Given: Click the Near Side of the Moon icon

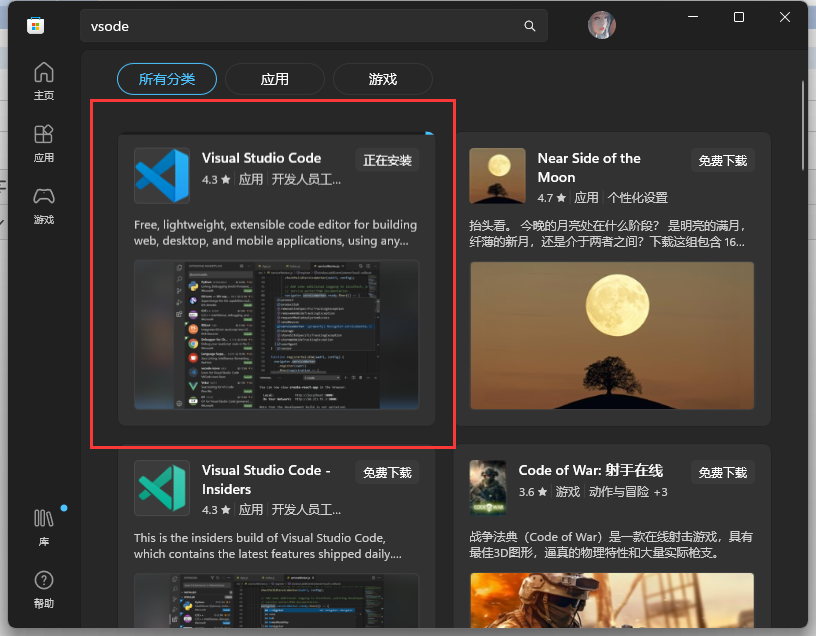Looking at the screenshot, I should pyautogui.click(x=498, y=175).
